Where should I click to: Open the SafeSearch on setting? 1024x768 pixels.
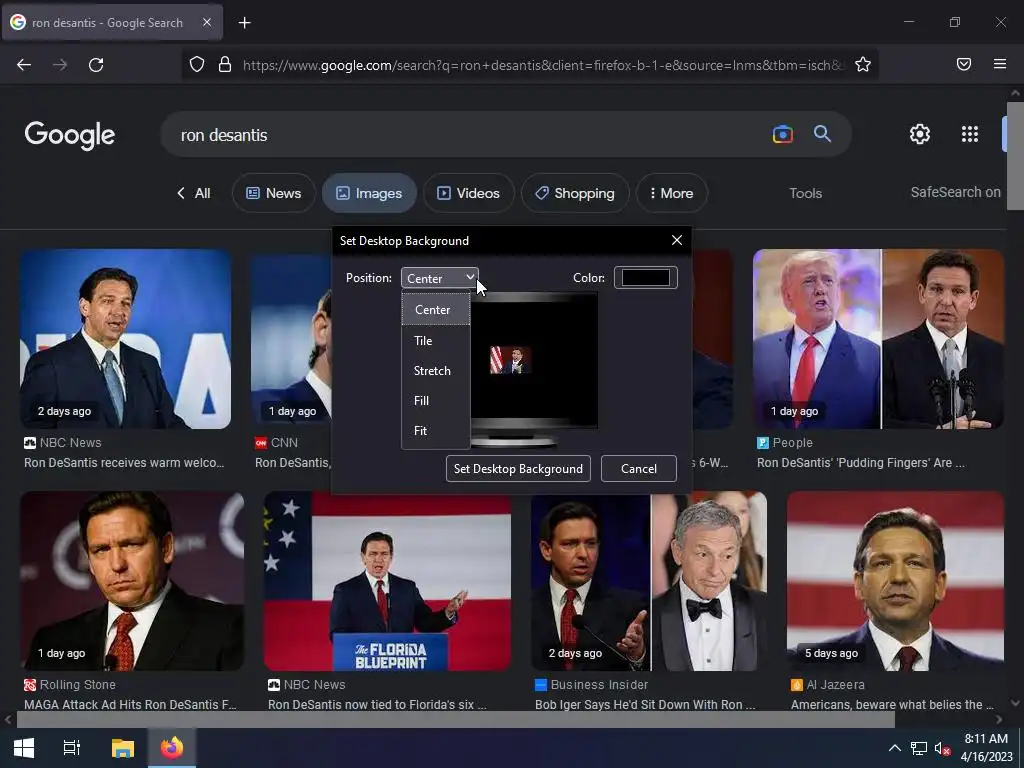(955, 192)
